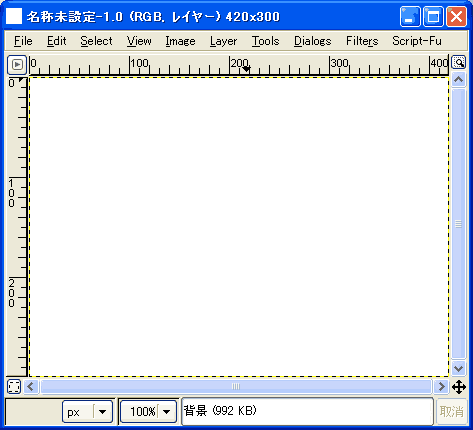Click the vertical scrollbar down arrow

point(459,369)
